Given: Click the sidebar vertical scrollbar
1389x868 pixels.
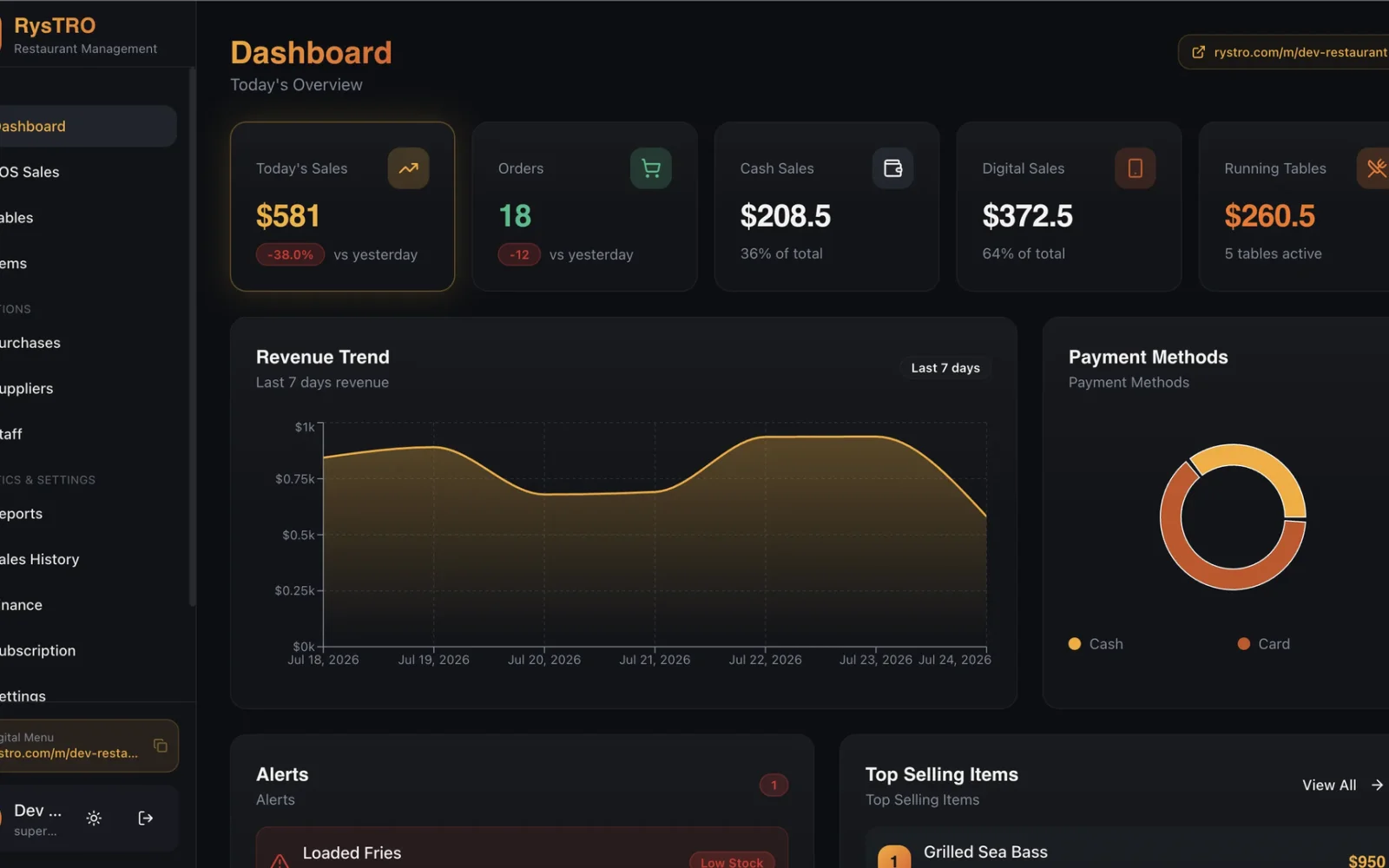Looking at the screenshot, I should (x=192, y=337).
